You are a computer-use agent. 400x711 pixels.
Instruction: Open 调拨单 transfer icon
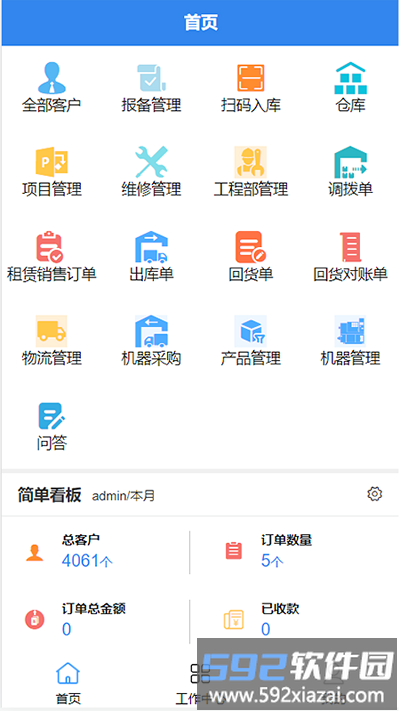pos(351,162)
